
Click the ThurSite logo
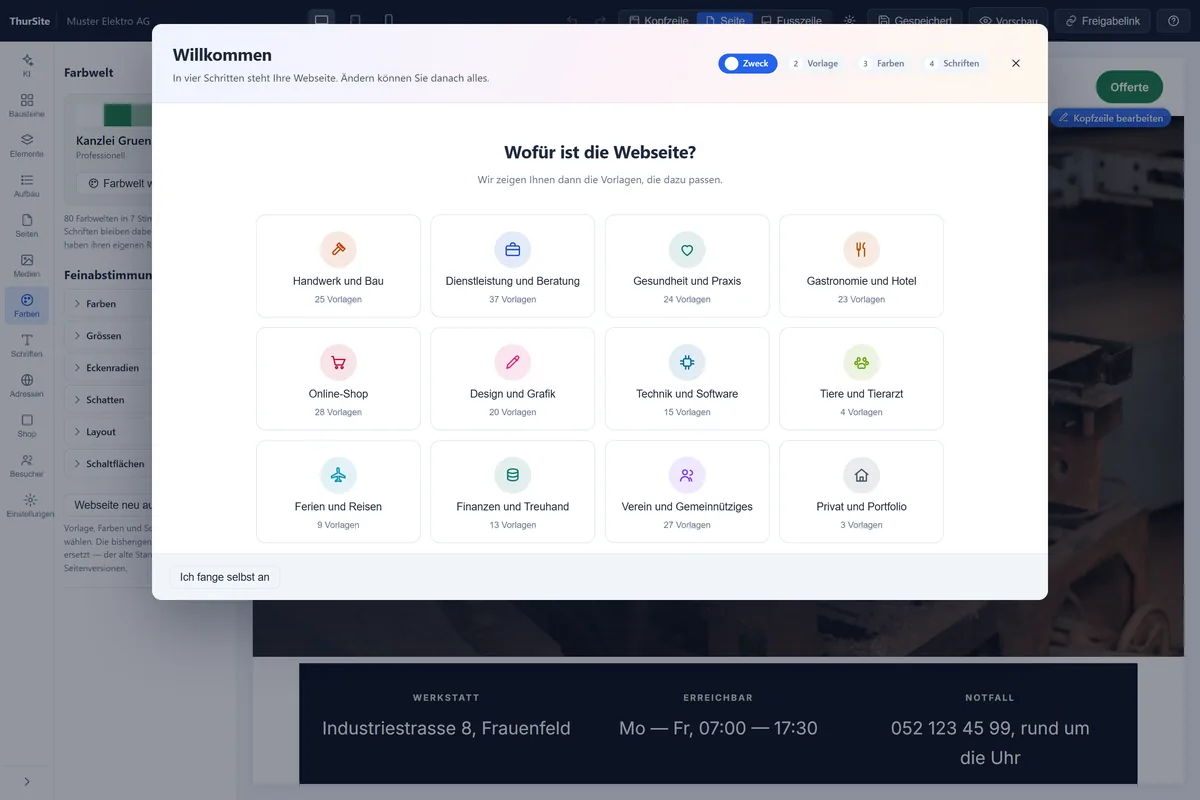point(28,21)
